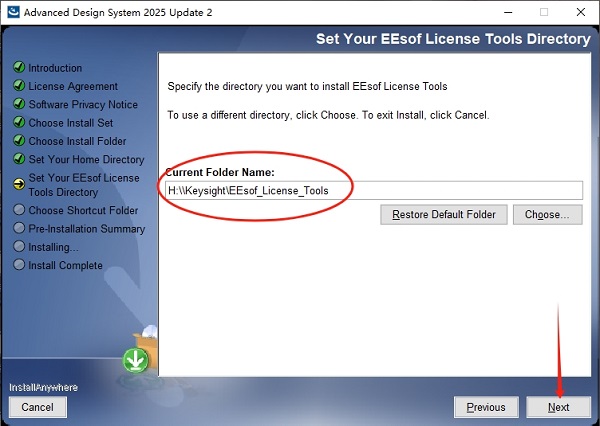Click the green download arrow installer graphic

pos(135,360)
